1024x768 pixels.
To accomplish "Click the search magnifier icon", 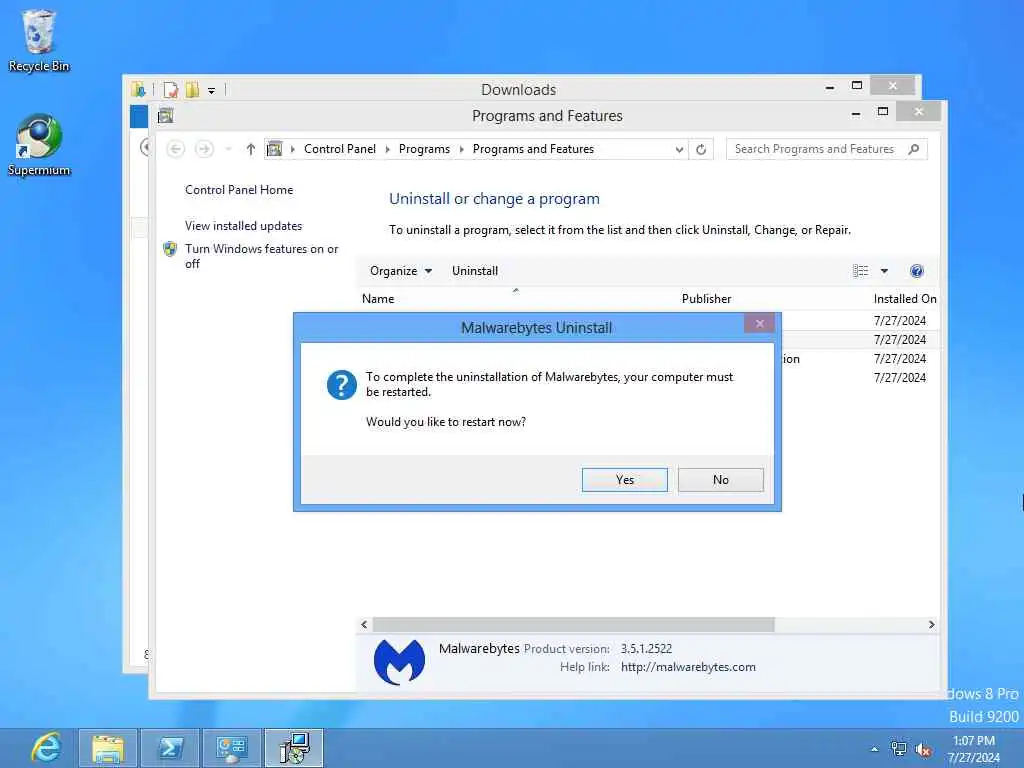I will [x=914, y=149].
